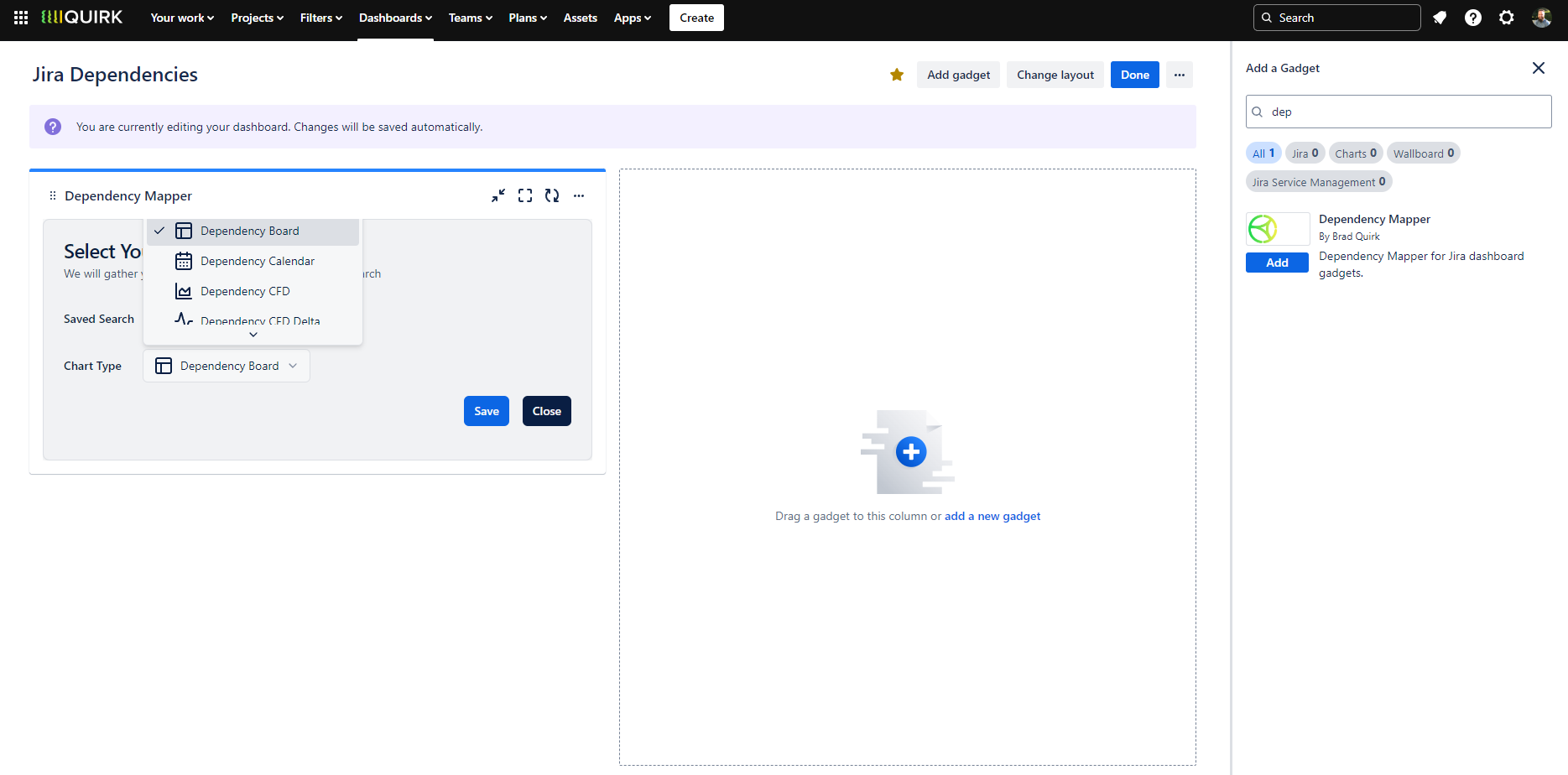Image resolution: width=1568 pixels, height=775 pixels.
Task: Grab the Dependency Mapper drag handle
Action: pos(53,195)
